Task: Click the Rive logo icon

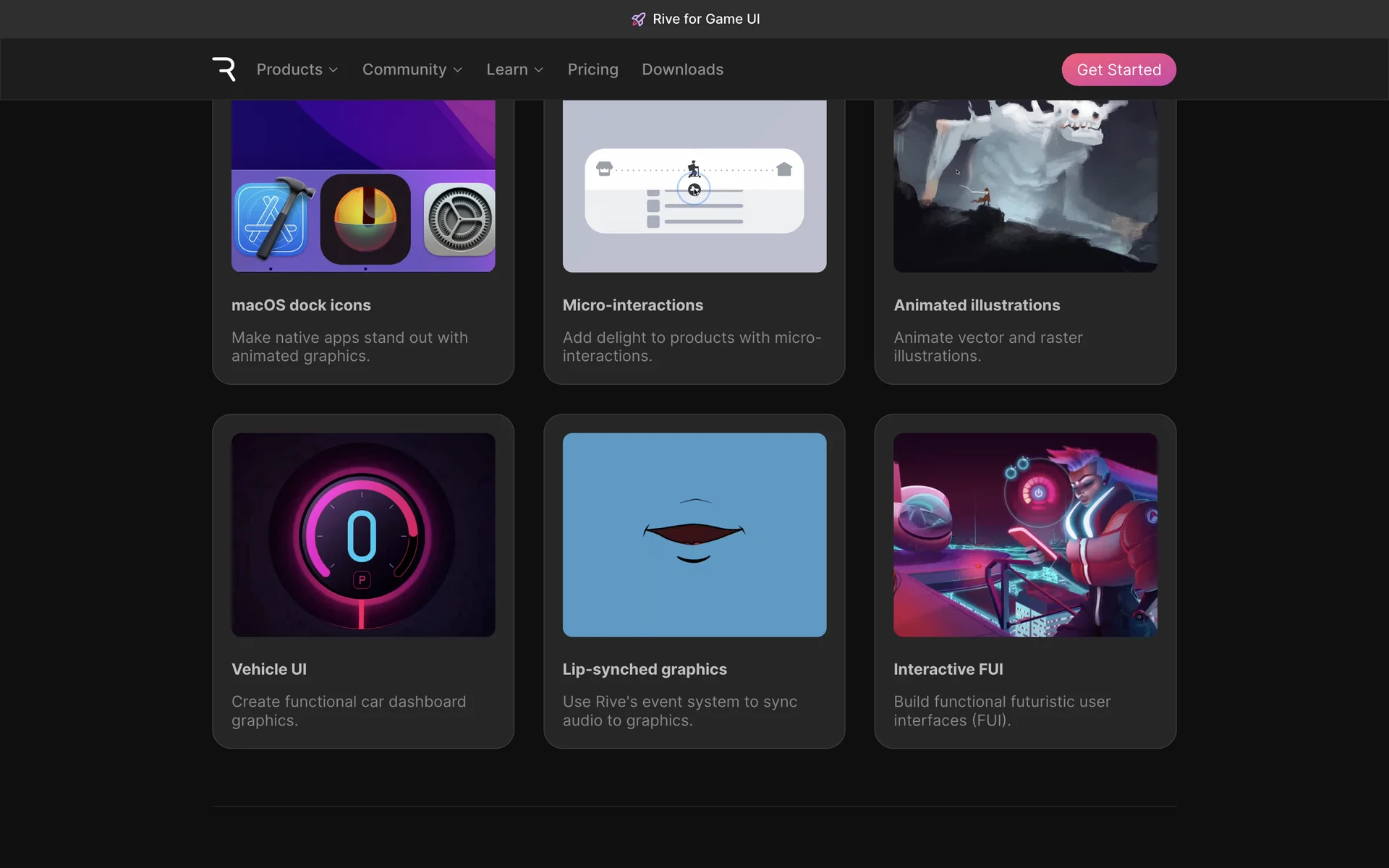Action: tap(224, 69)
